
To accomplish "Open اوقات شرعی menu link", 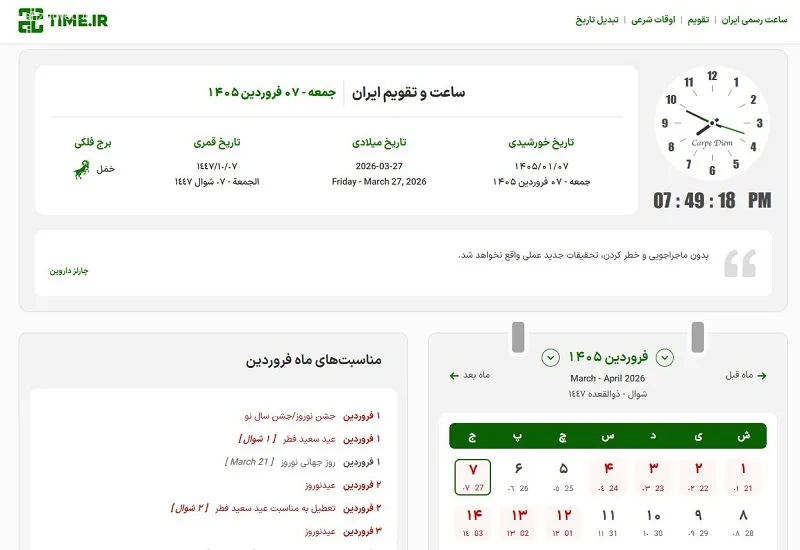I will [653, 20].
